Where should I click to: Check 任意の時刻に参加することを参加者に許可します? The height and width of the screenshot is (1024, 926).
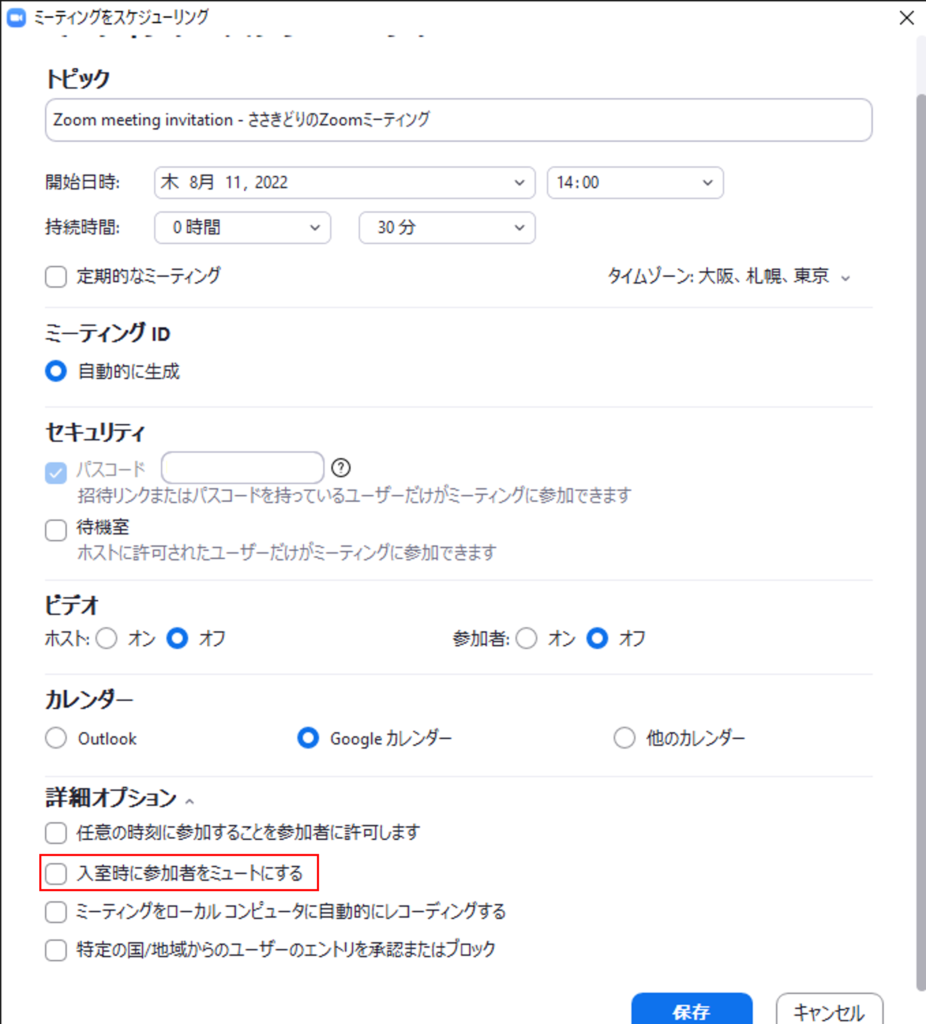click(56, 832)
